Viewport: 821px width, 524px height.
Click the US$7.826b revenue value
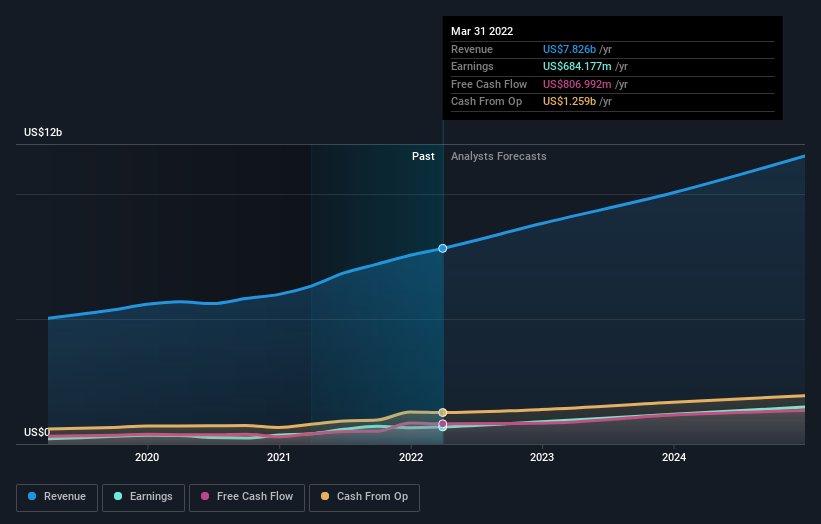pos(569,49)
